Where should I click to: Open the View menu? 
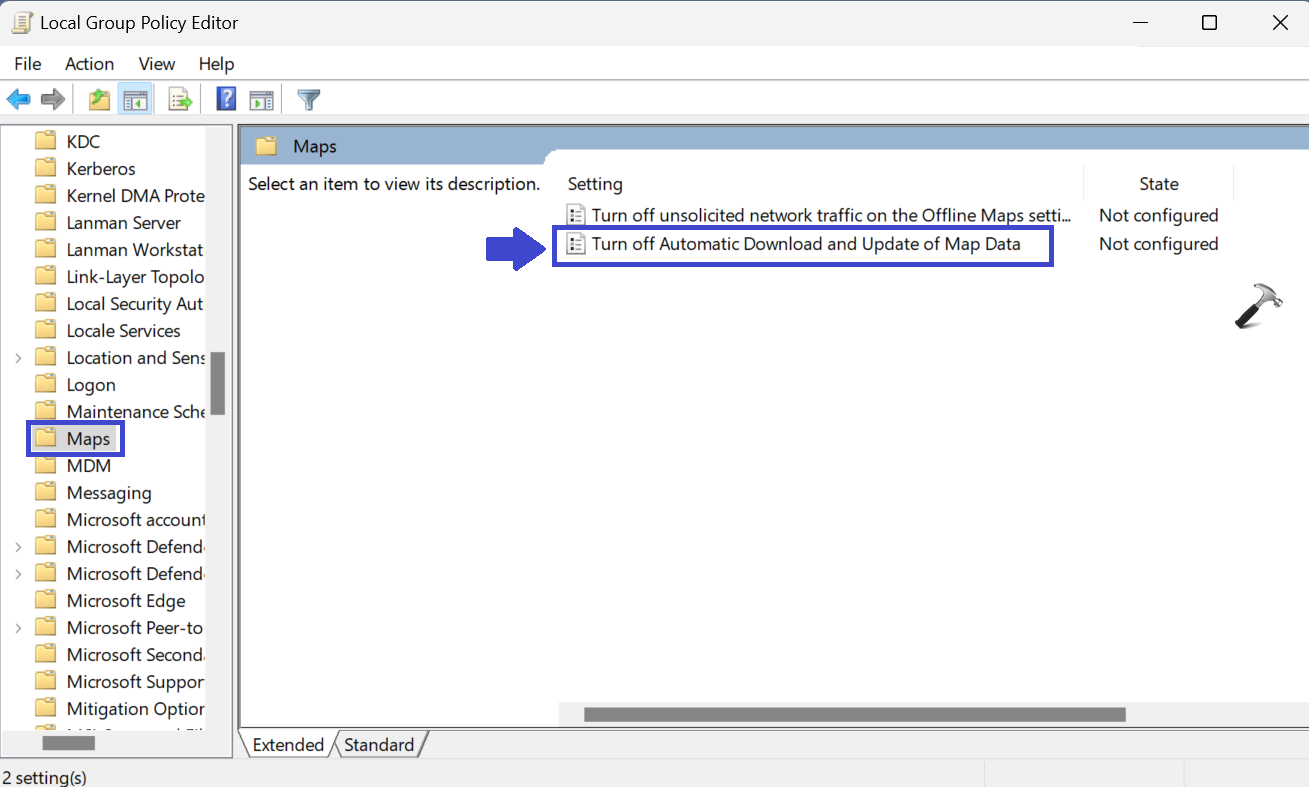click(x=156, y=64)
